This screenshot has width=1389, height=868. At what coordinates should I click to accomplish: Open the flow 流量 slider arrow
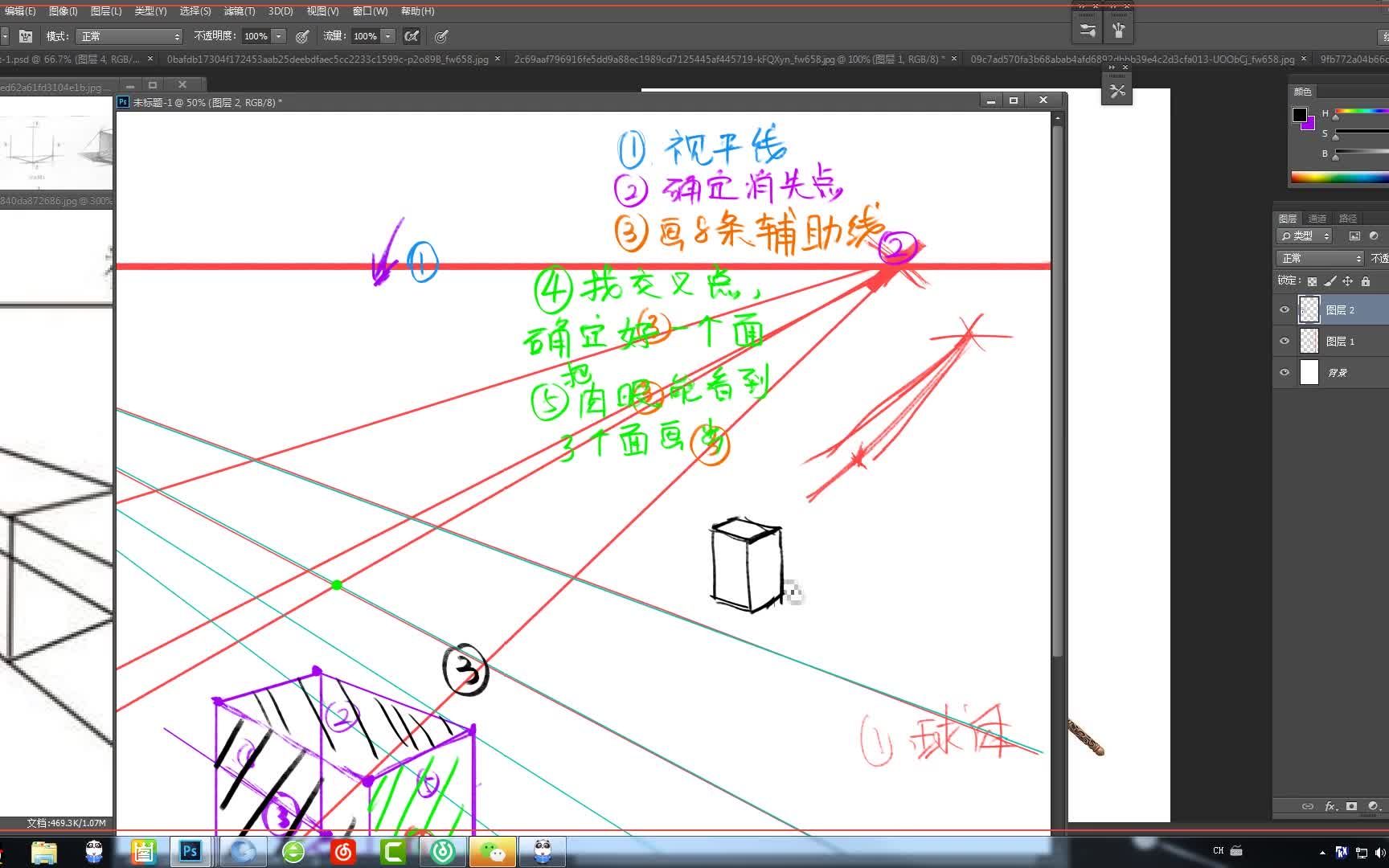click(x=388, y=36)
